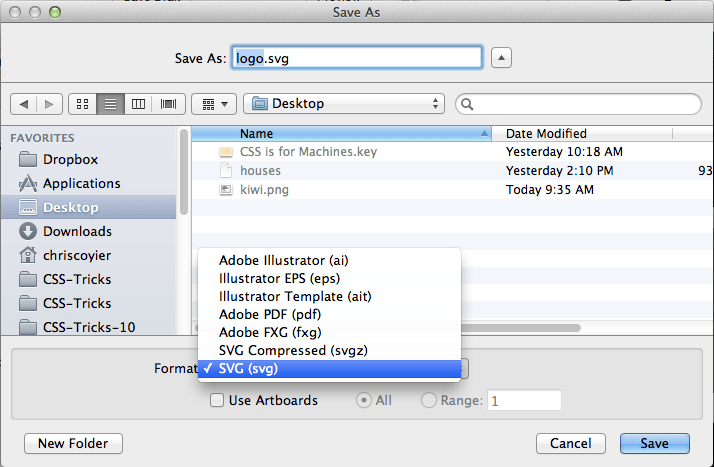This screenshot has width=714, height=467.
Task: Open the item arrangement dropdown
Action: click(x=214, y=104)
